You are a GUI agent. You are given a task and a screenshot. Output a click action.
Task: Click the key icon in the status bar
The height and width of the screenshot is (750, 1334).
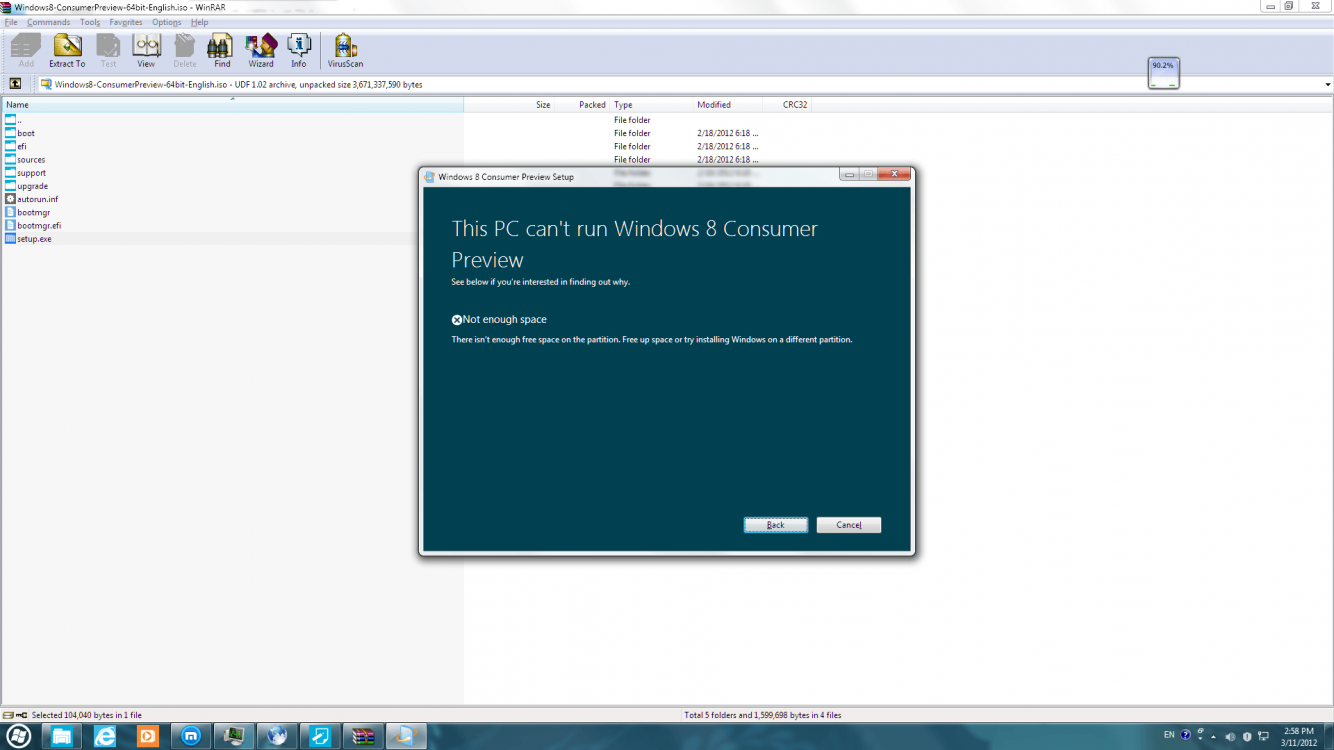tap(22, 715)
